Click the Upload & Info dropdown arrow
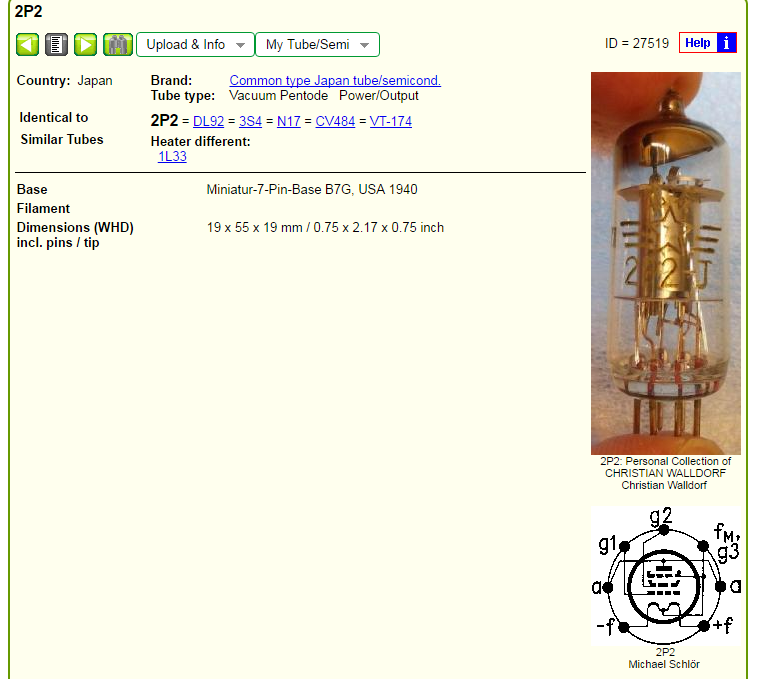The image size is (757, 679). coord(240,45)
